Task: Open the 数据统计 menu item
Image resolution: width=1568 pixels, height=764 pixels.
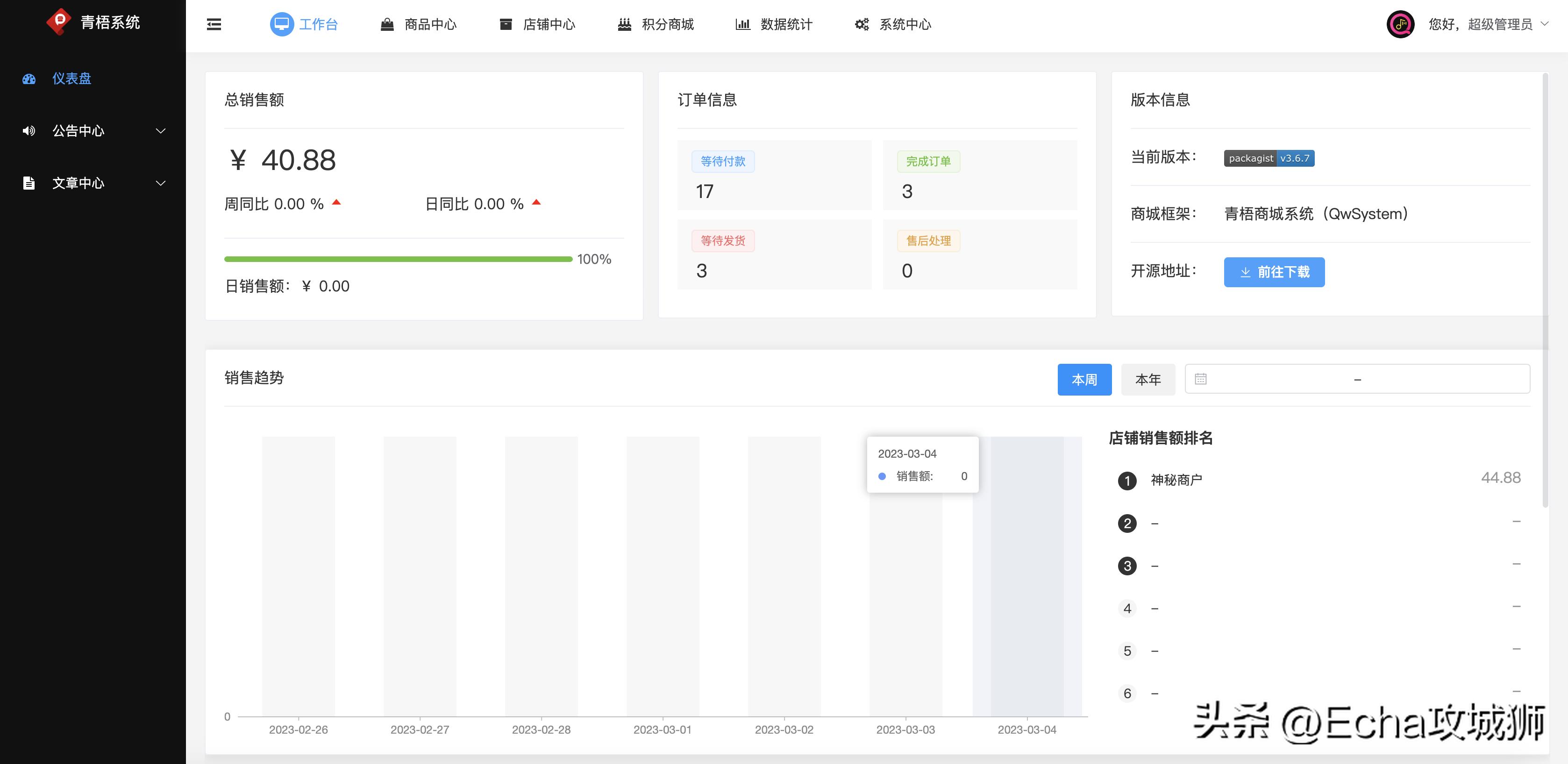Action: click(x=784, y=24)
